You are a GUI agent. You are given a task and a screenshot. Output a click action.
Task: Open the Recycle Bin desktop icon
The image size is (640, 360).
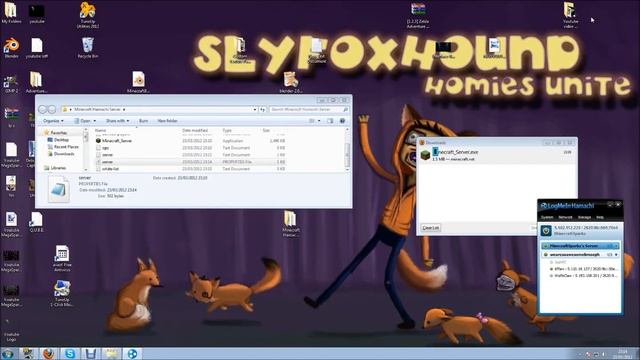pyautogui.click(x=88, y=48)
